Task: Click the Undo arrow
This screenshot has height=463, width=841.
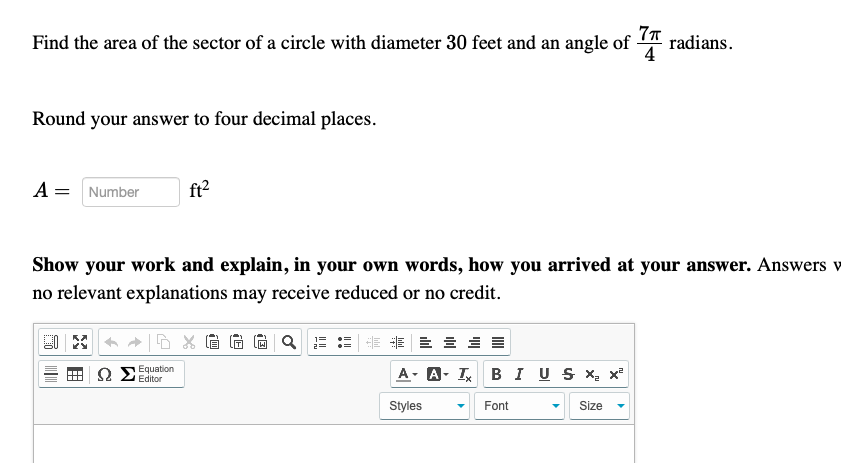Action: click(x=111, y=342)
